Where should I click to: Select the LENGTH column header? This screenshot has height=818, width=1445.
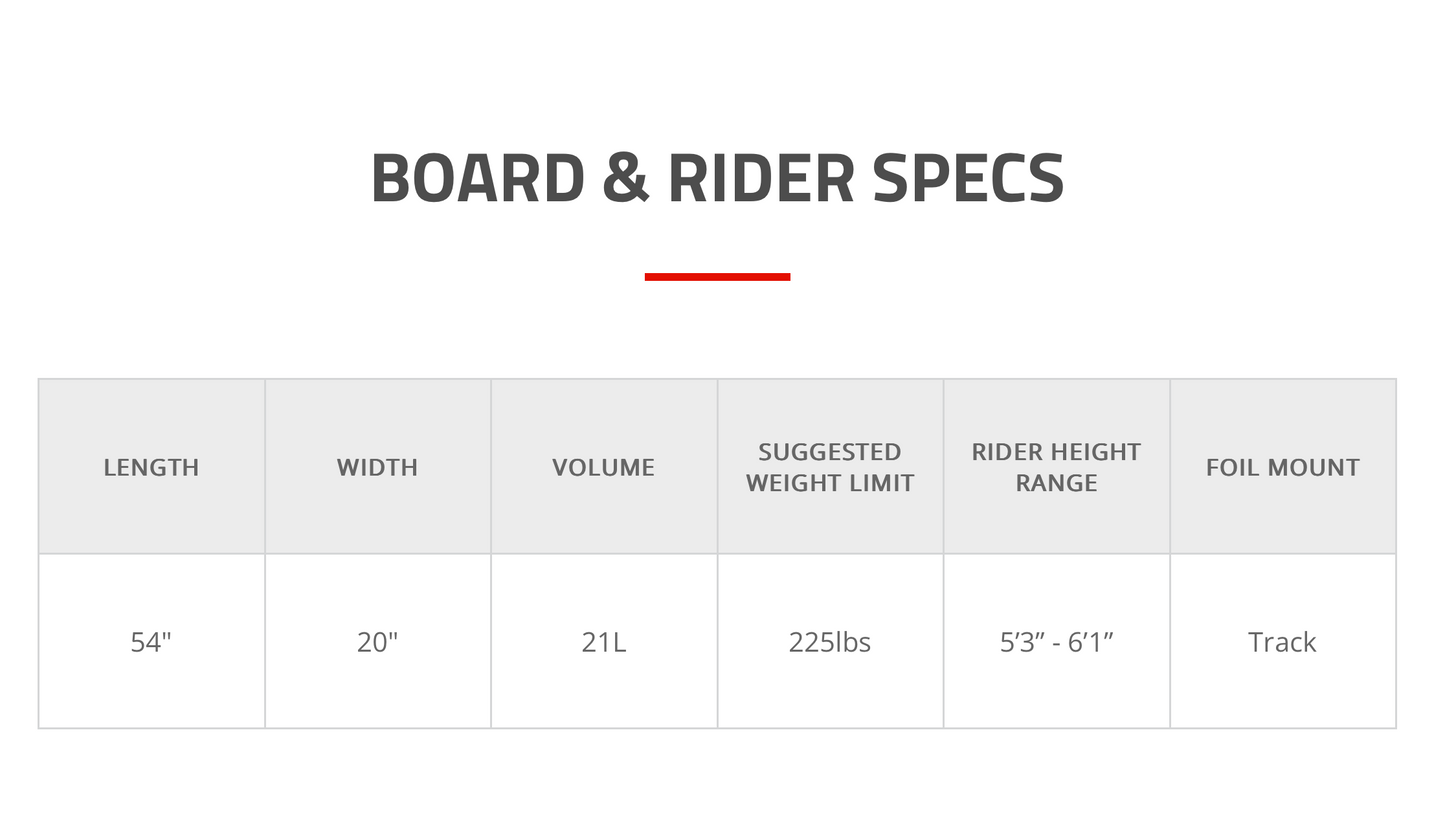point(151,467)
